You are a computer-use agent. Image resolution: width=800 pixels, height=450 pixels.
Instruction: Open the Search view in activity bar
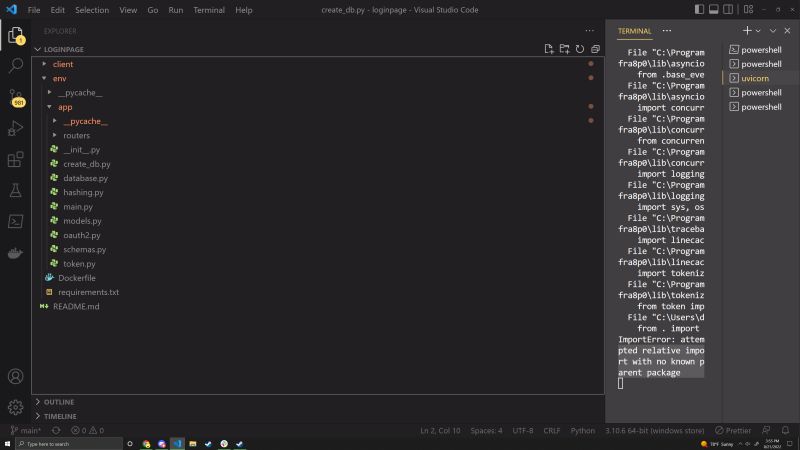16,66
